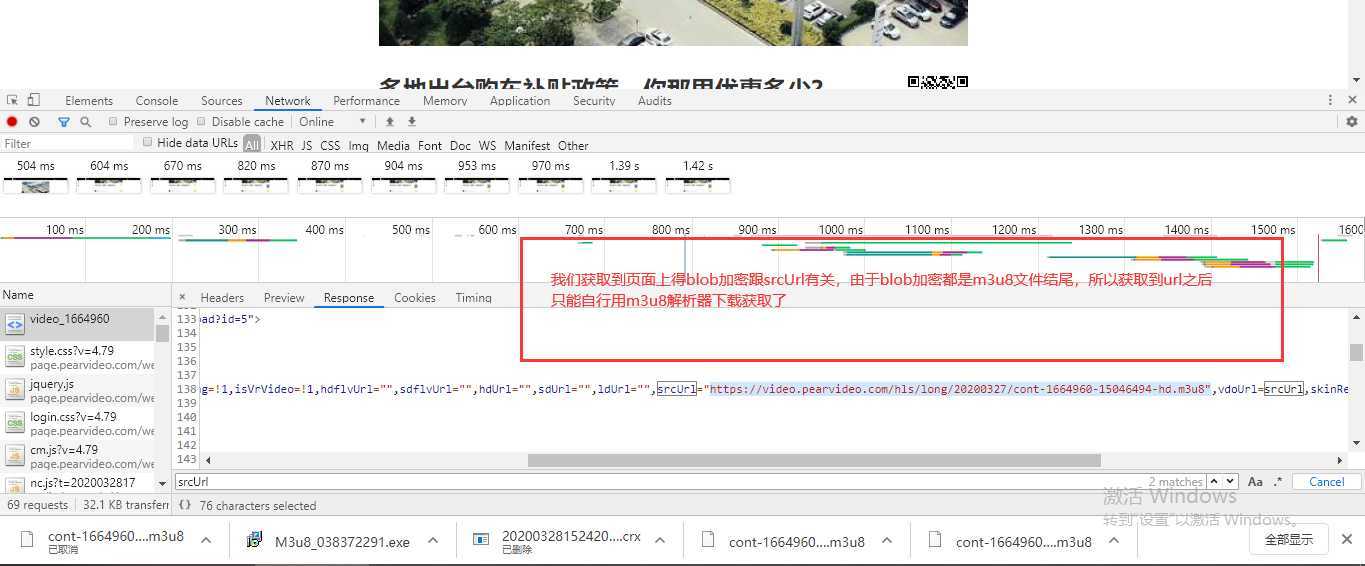Open the Headers sub-tab
This screenshot has height=566, width=1365.
coord(222,298)
